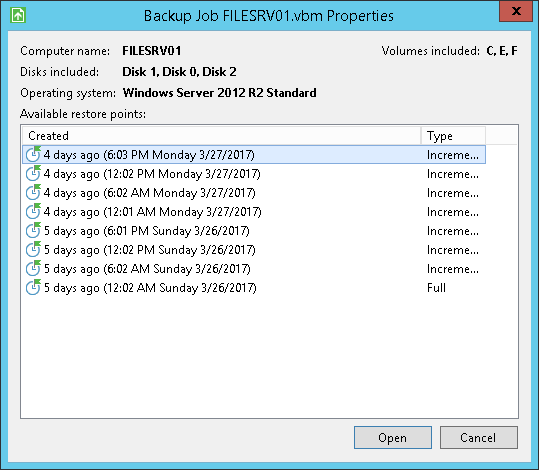Click Increme... type for 6:03 PM Monday
Image resolution: width=539 pixels, height=470 pixels.
(x=453, y=155)
